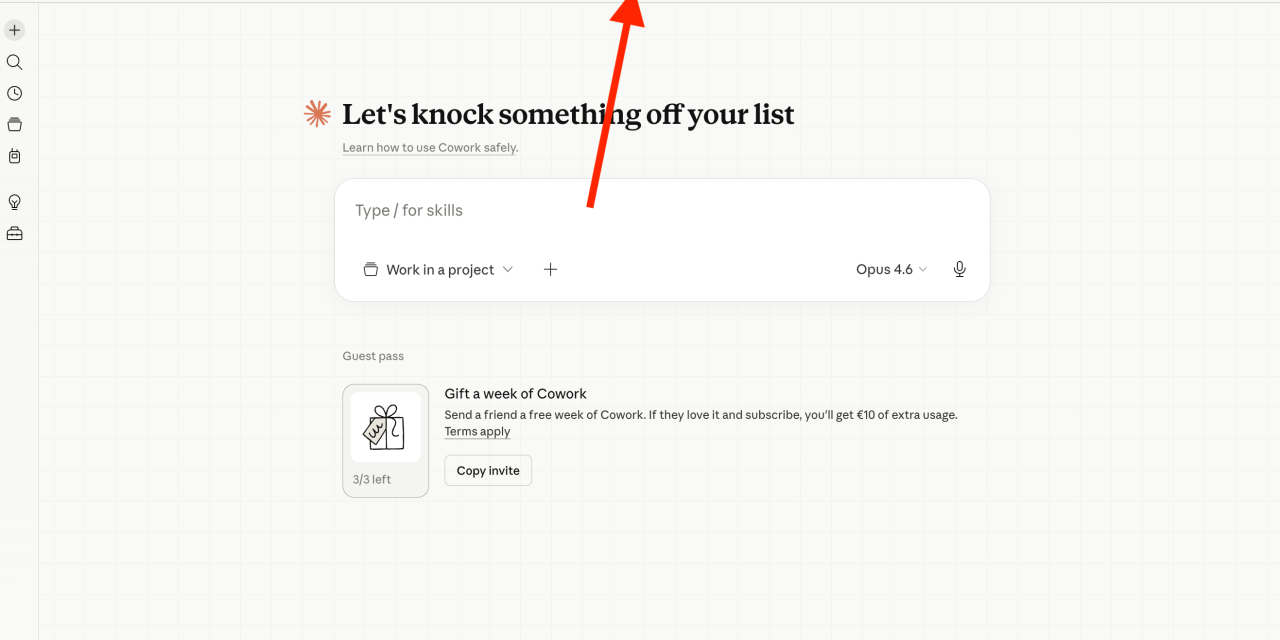Expand the "Work in a project" dropdown
Image resolution: width=1280 pixels, height=640 pixels.
438,269
